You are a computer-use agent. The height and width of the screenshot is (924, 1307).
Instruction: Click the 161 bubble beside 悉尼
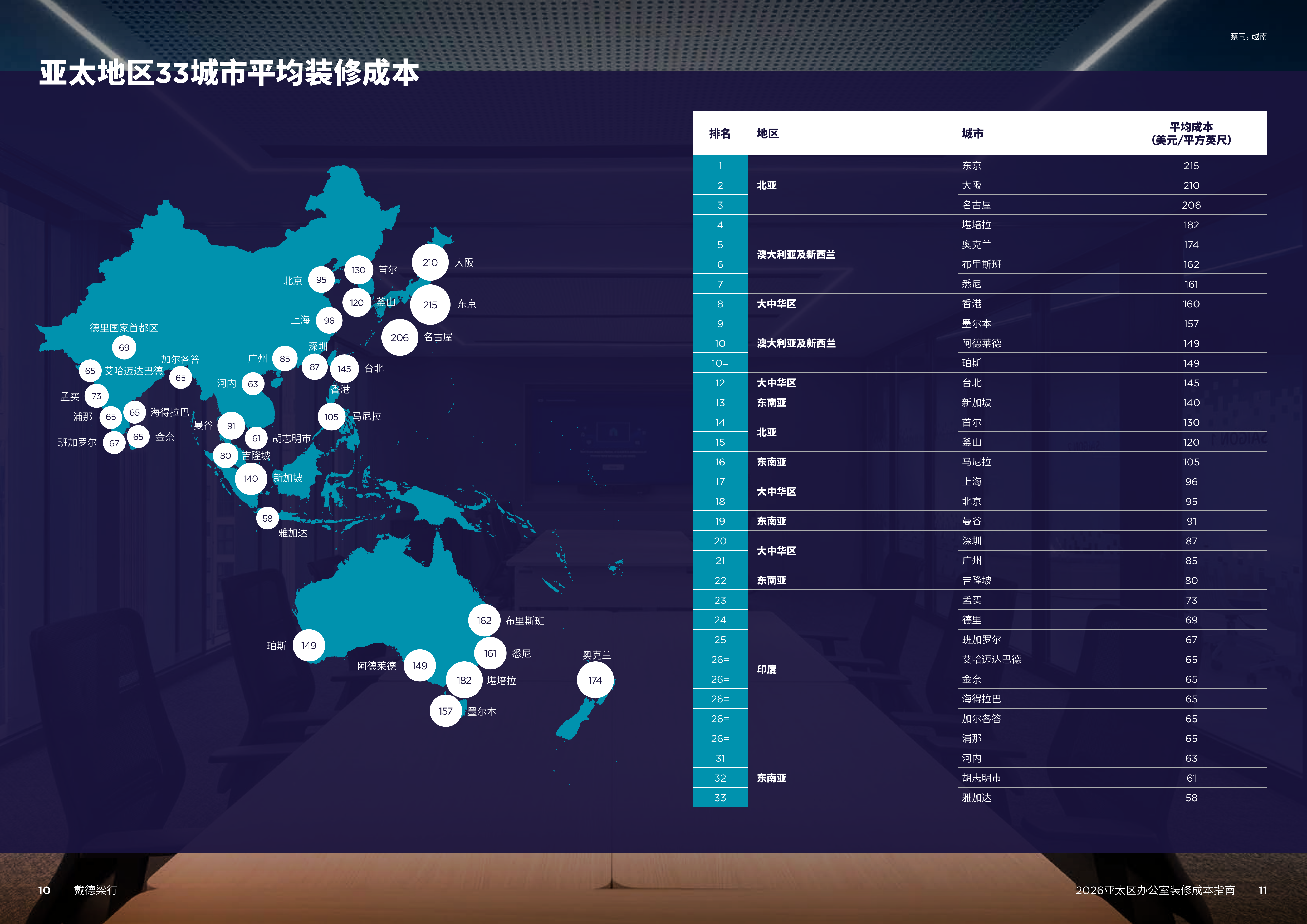pos(490,653)
